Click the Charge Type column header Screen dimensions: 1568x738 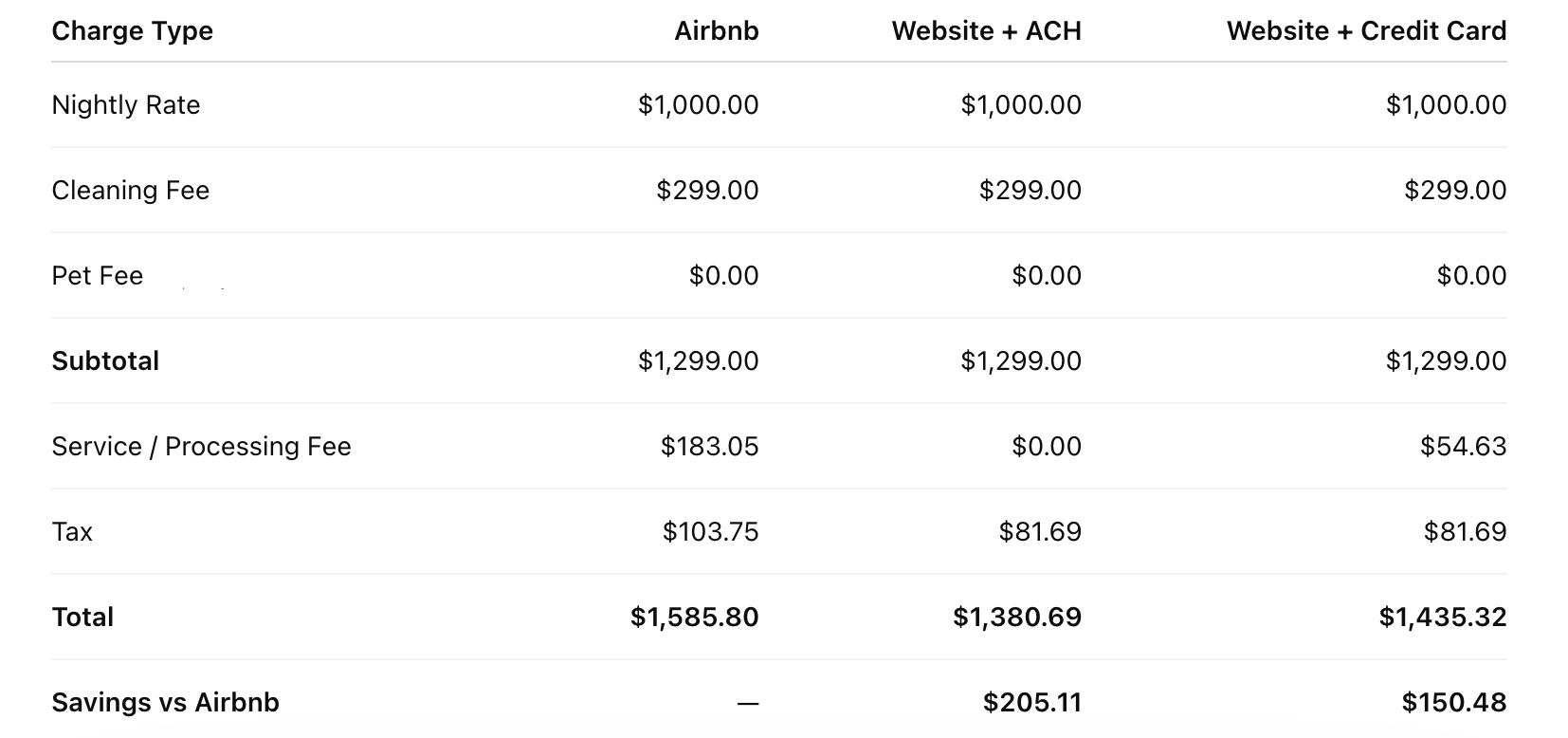coord(132,31)
